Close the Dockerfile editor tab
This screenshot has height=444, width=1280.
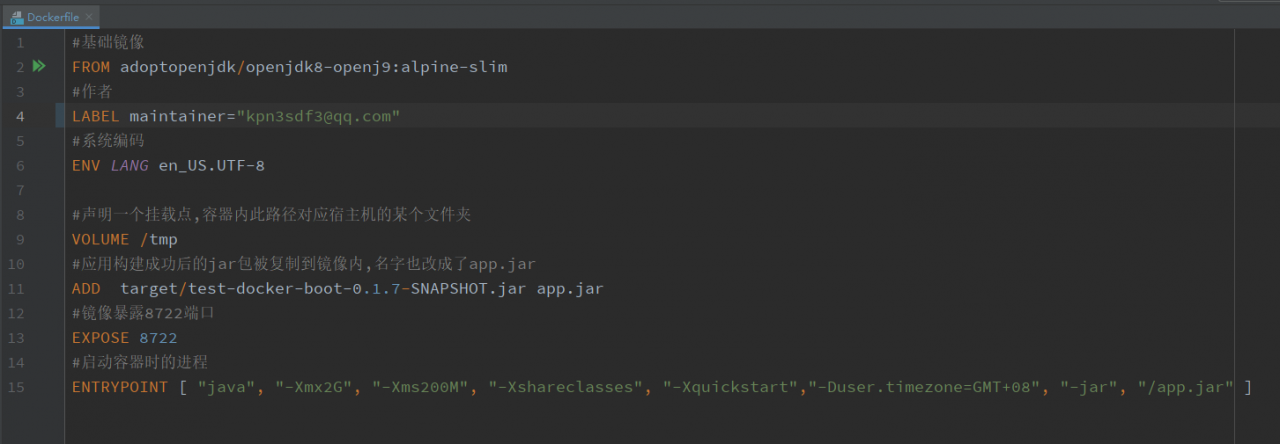pyautogui.click(x=90, y=17)
